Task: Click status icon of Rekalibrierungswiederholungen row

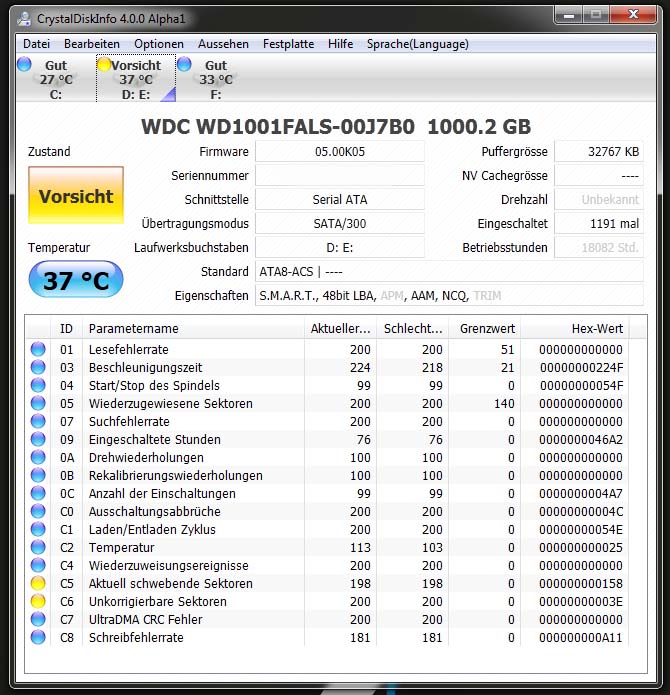Action: pyautogui.click(x=38, y=475)
